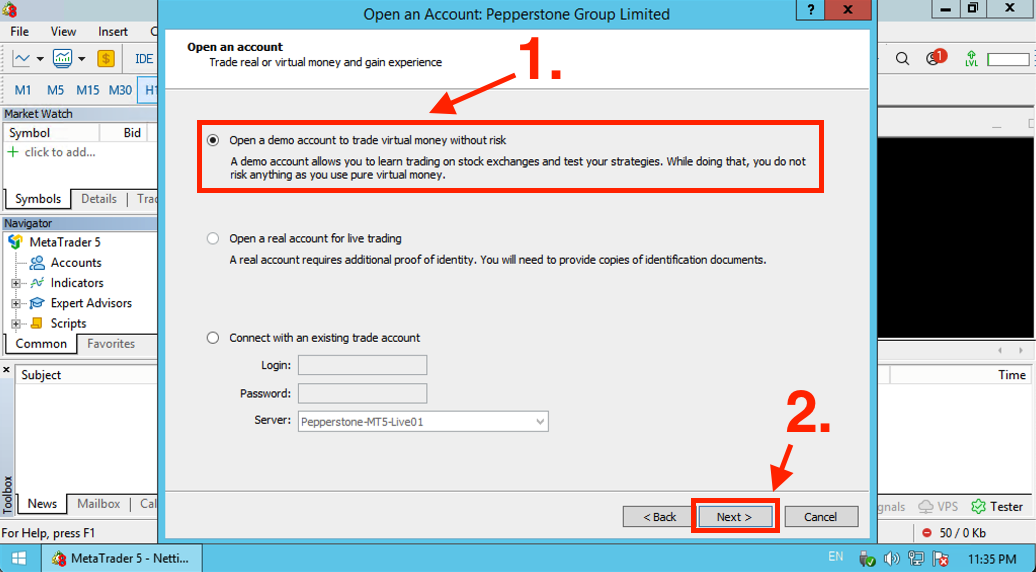Viewport: 1036px width, 572px height.
Task: Switch to the News tab in Toolbox
Action: [42, 503]
